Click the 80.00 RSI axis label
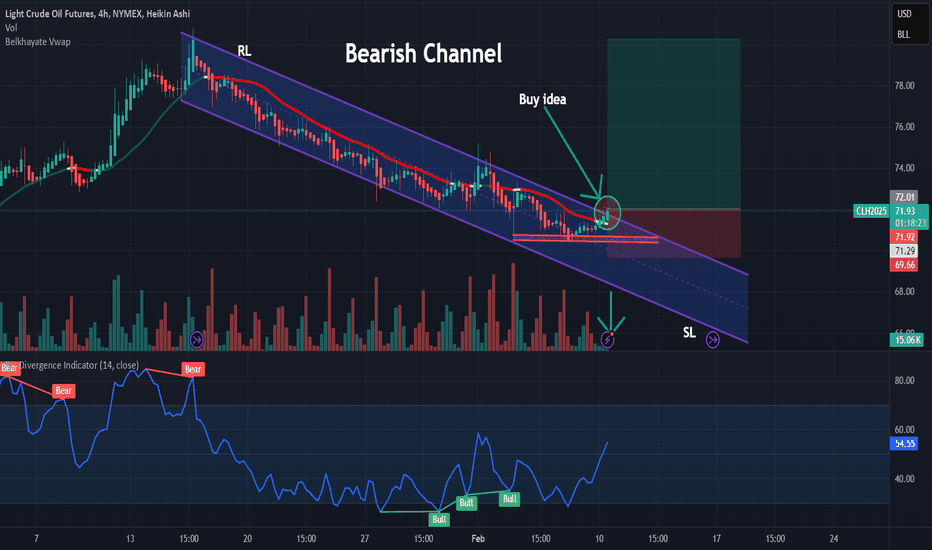This screenshot has width=932, height=550. (905, 381)
